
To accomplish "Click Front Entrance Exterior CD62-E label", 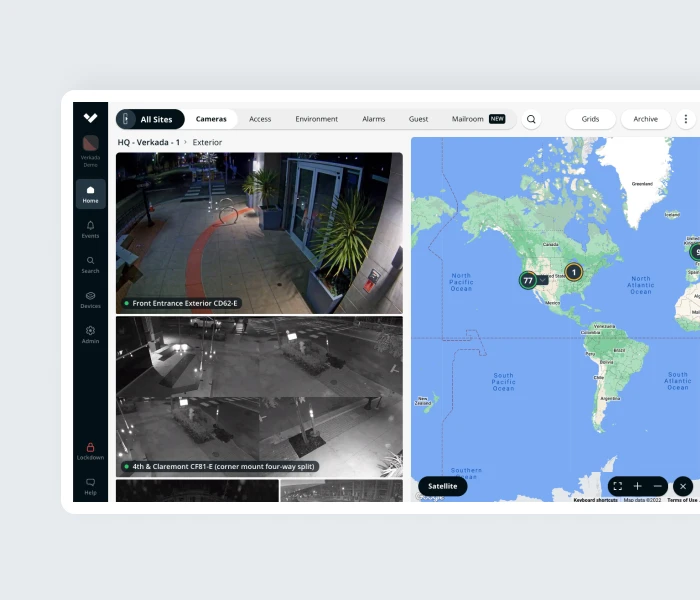I will (182, 303).
